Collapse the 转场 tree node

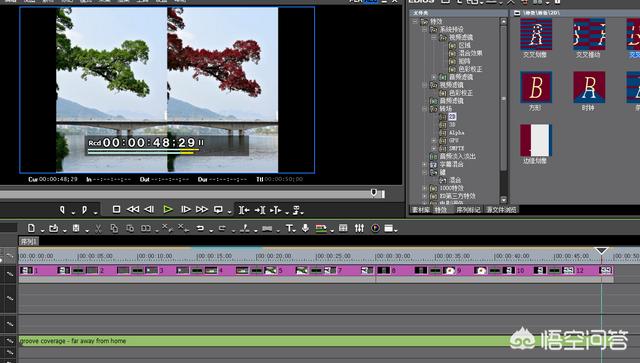pyautogui.click(x=424, y=109)
